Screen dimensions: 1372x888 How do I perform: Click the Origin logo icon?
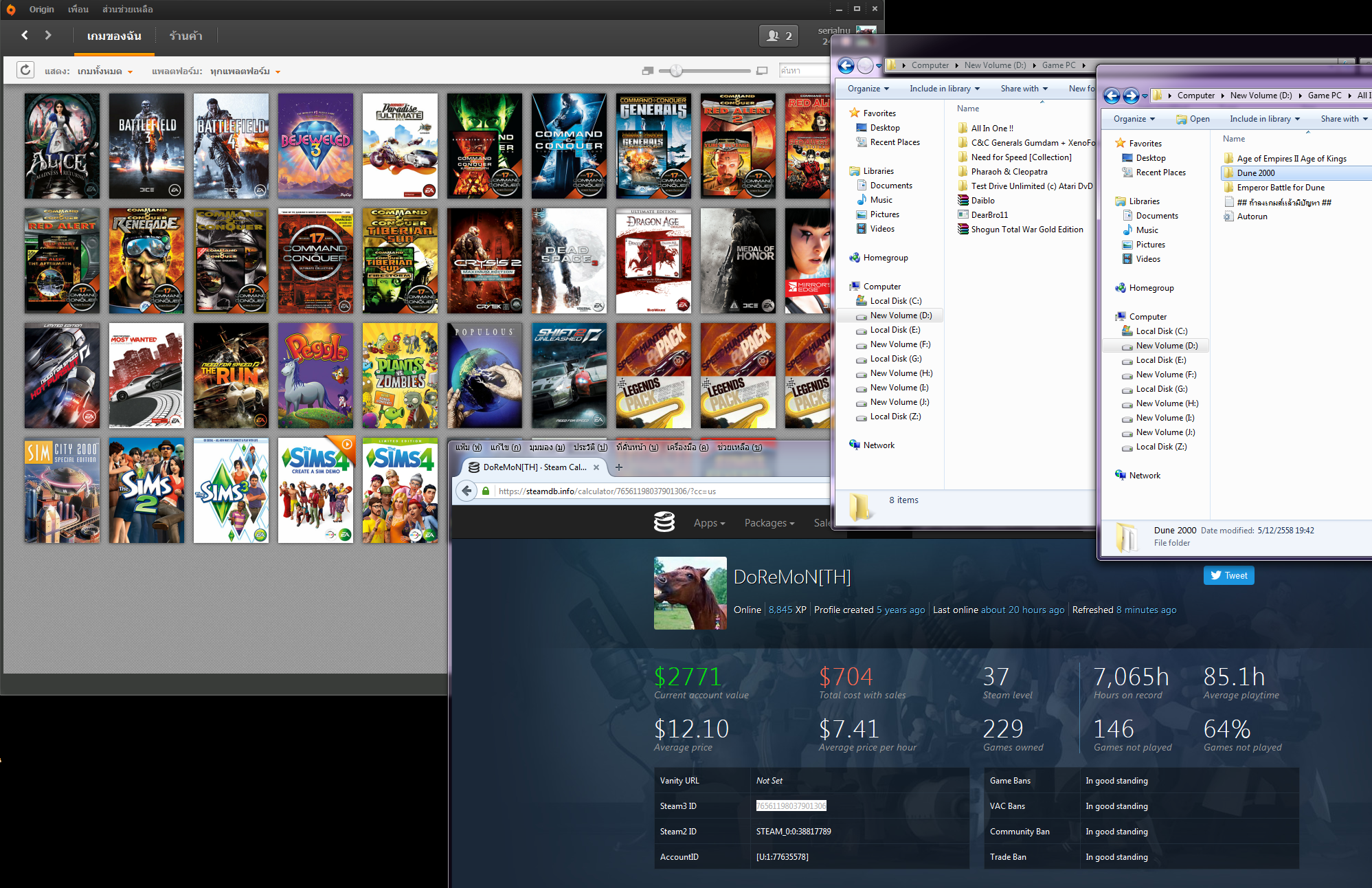pyautogui.click(x=10, y=10)
